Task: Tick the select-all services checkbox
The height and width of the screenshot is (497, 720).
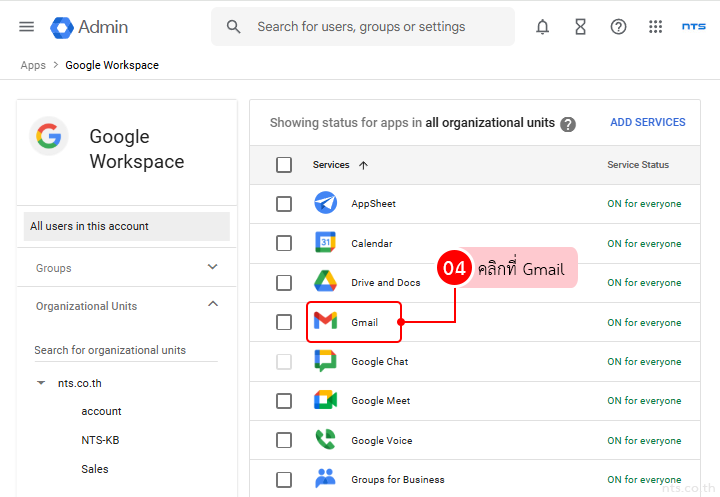Action: tap(284, 164)
